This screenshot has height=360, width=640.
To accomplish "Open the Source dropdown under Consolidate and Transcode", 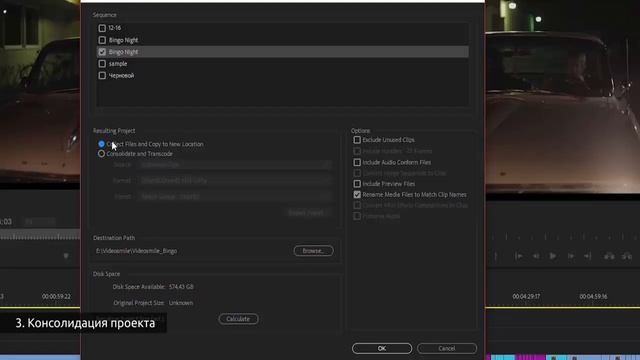I will [x=234, y=165].
